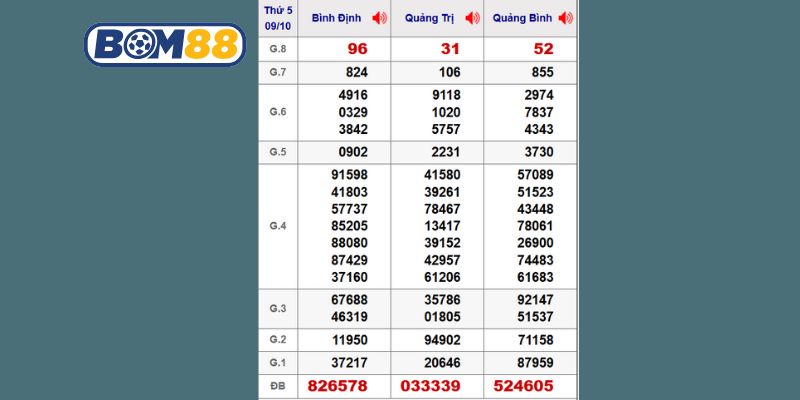Click the BOM88 logo
Viewport: 800px width, 400px height.
[x=165, y=45]
